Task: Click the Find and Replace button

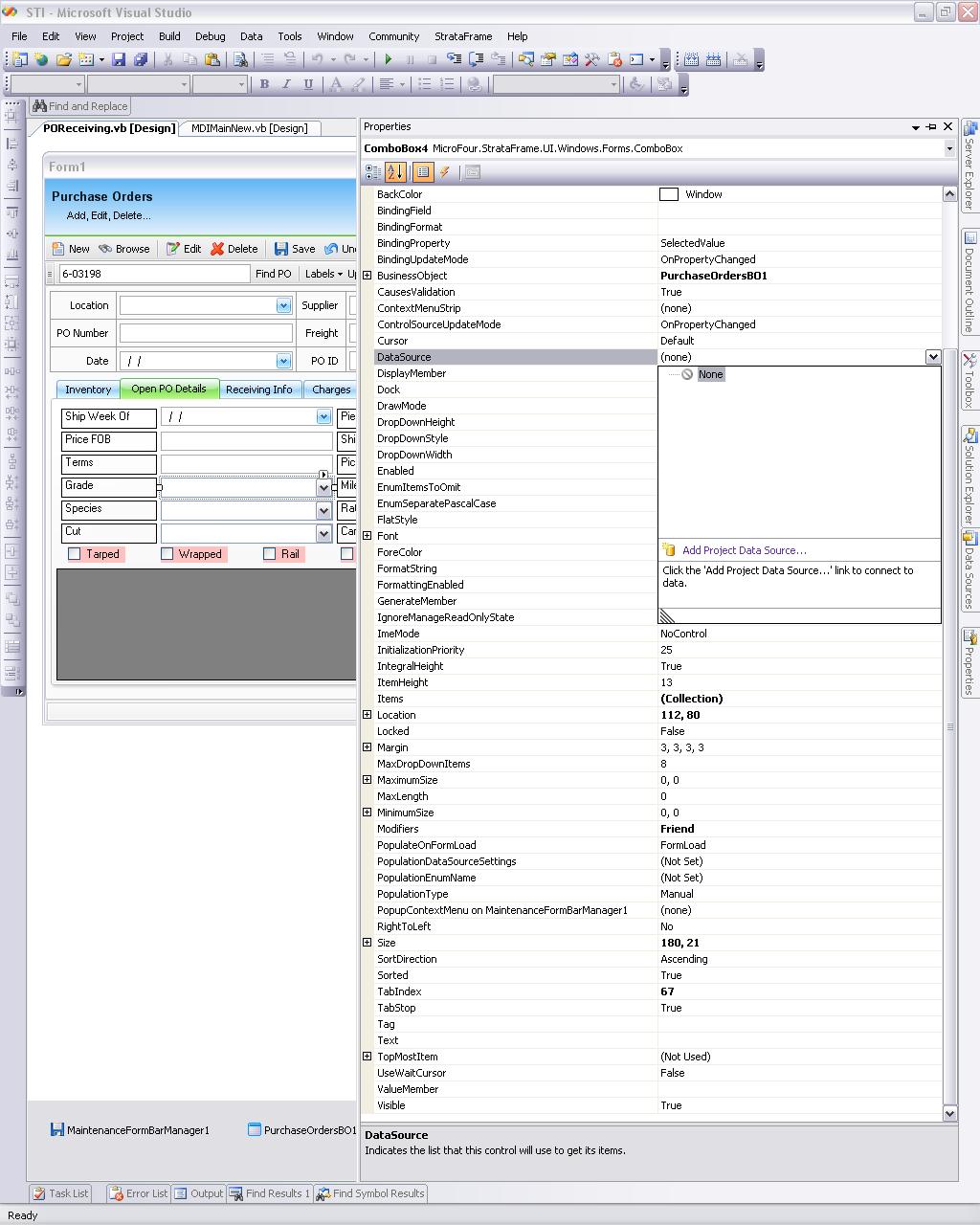Action: point(80,106)
